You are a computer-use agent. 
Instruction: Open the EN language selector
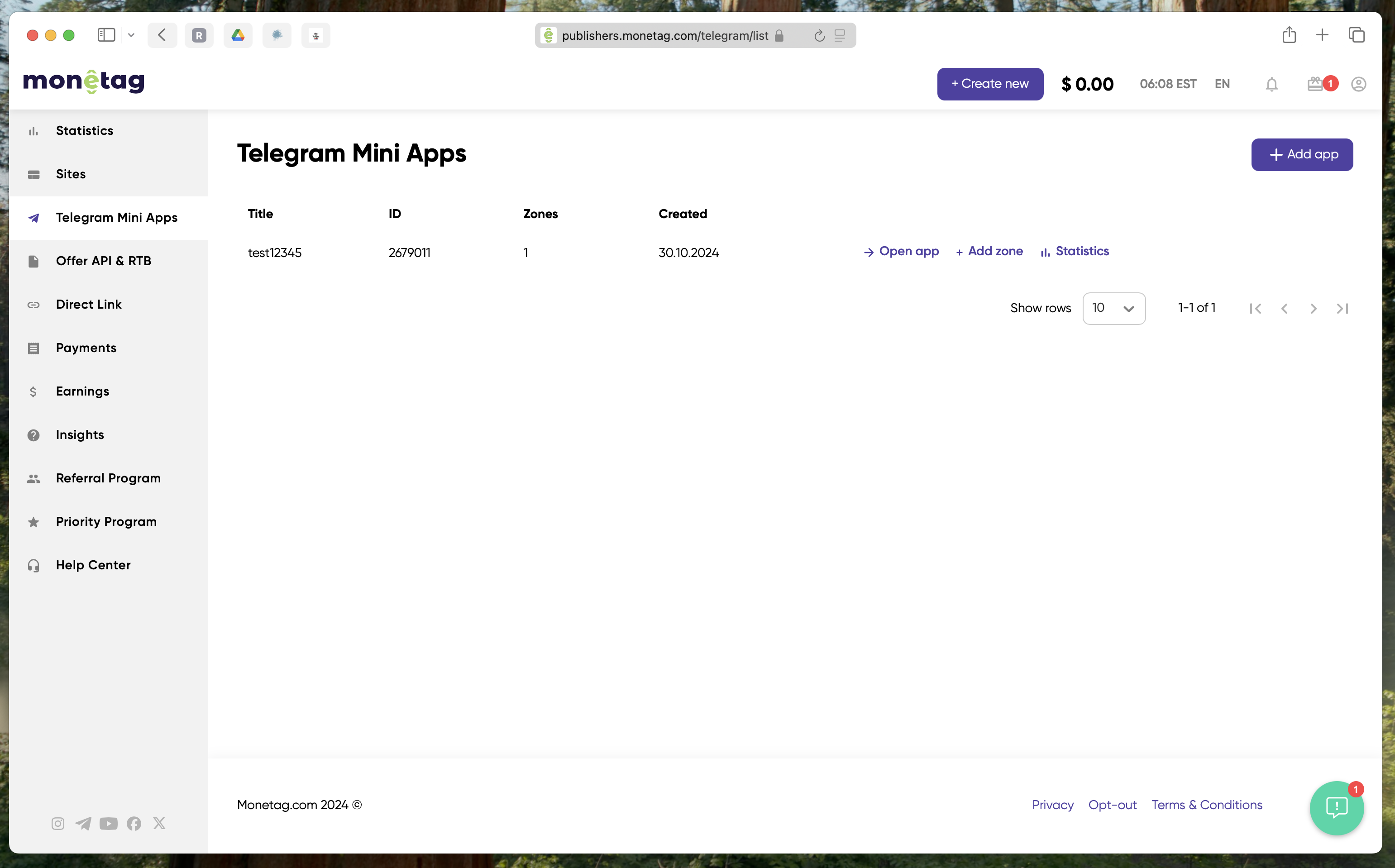pyautogui.click(x=1222, y=84)
